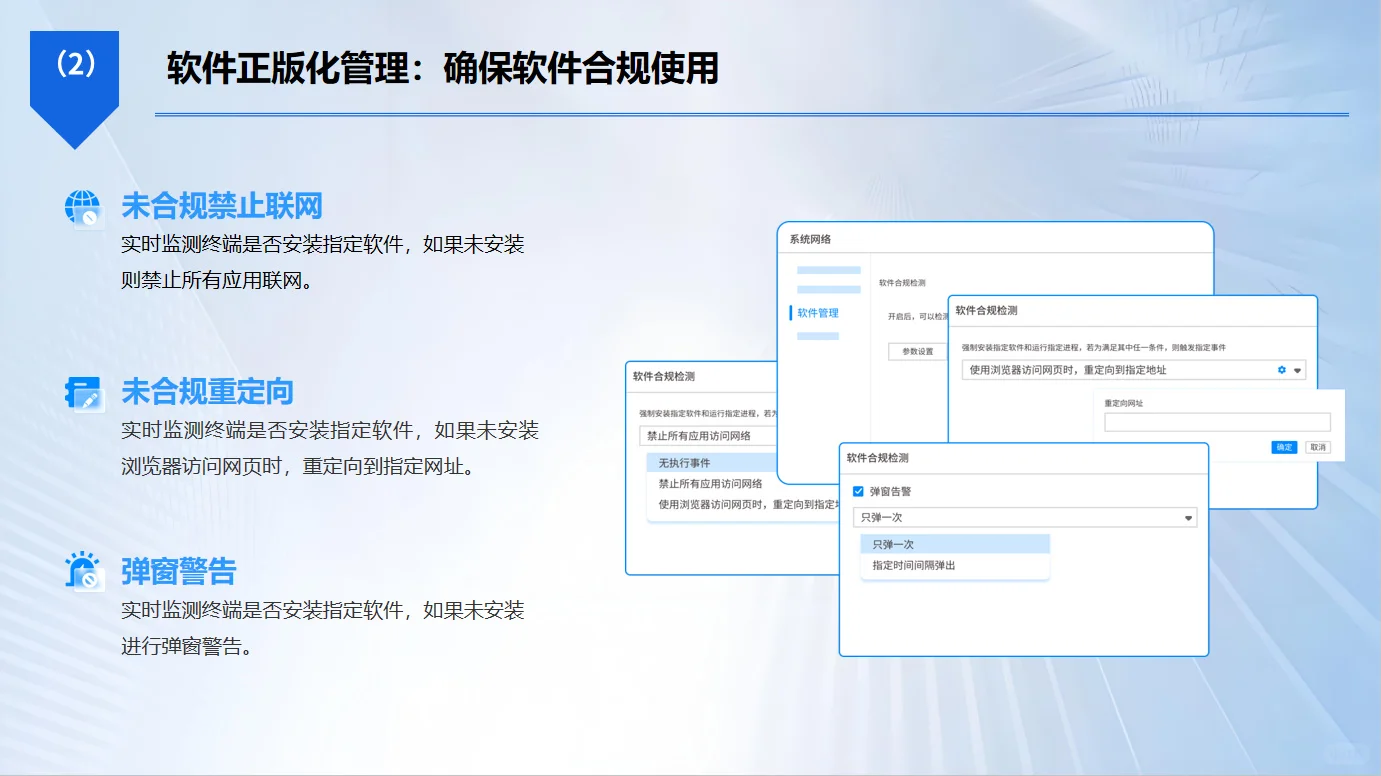Image resolution: width=1381 pixels, height=776 pixels.
Task: Click the pen icon beside 未合规重定向
Action: [84, 390]
